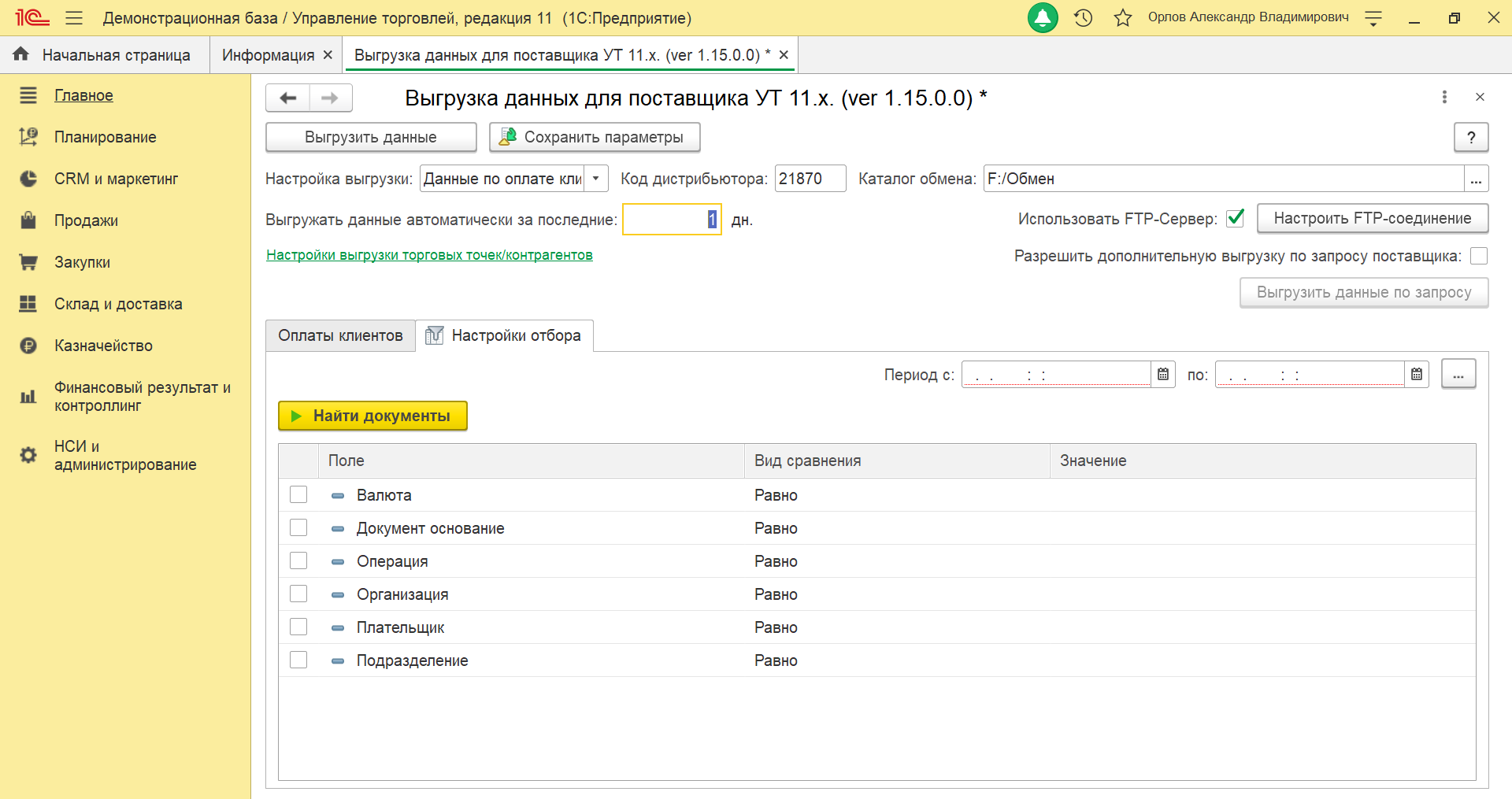1512x799 pixels.
Task: Enable дополнительную выгрузку по запросу поставщика
Action: pos(1480,256)
